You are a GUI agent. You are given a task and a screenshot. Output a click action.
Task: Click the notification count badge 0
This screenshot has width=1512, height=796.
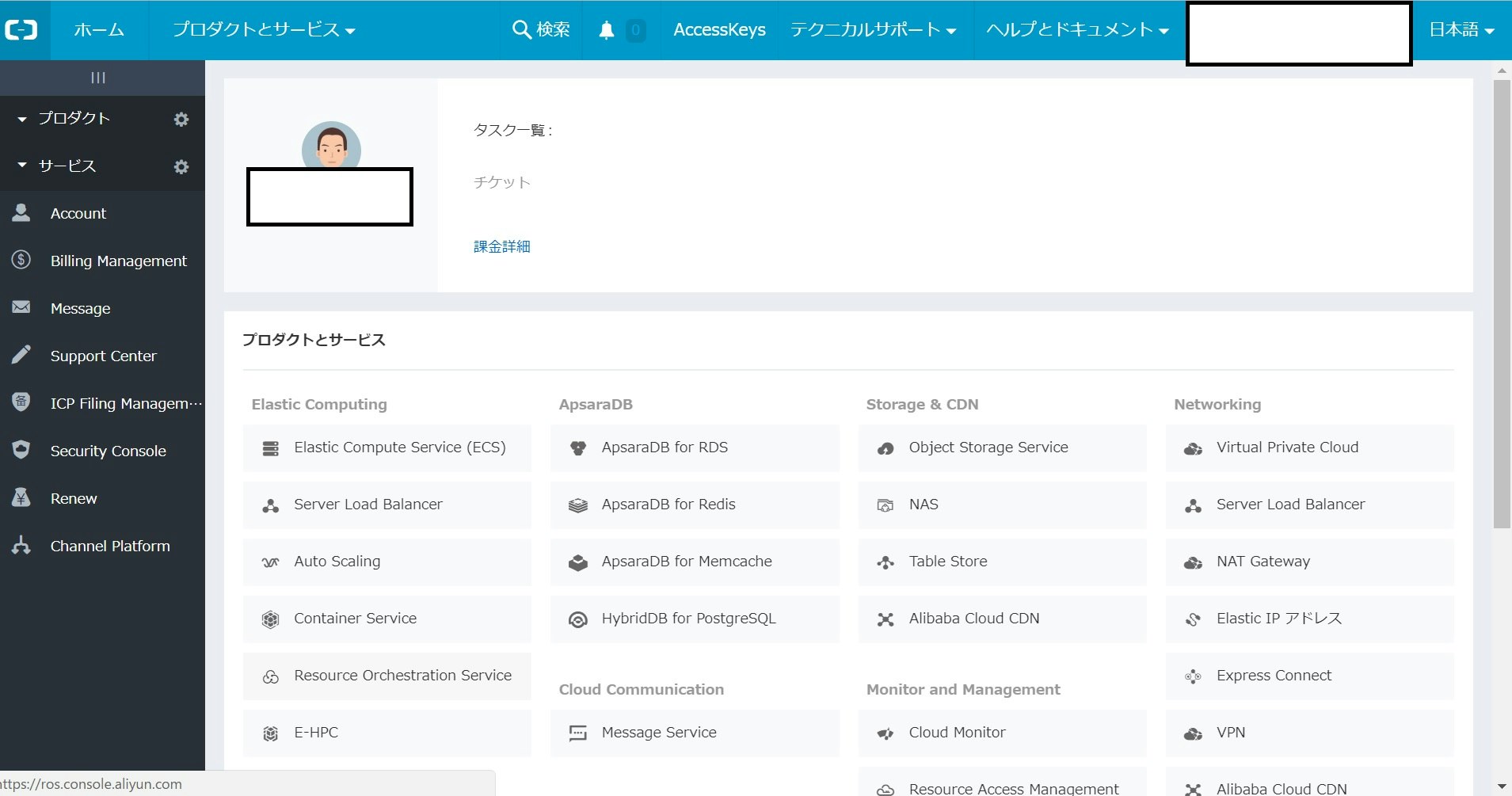635,30
